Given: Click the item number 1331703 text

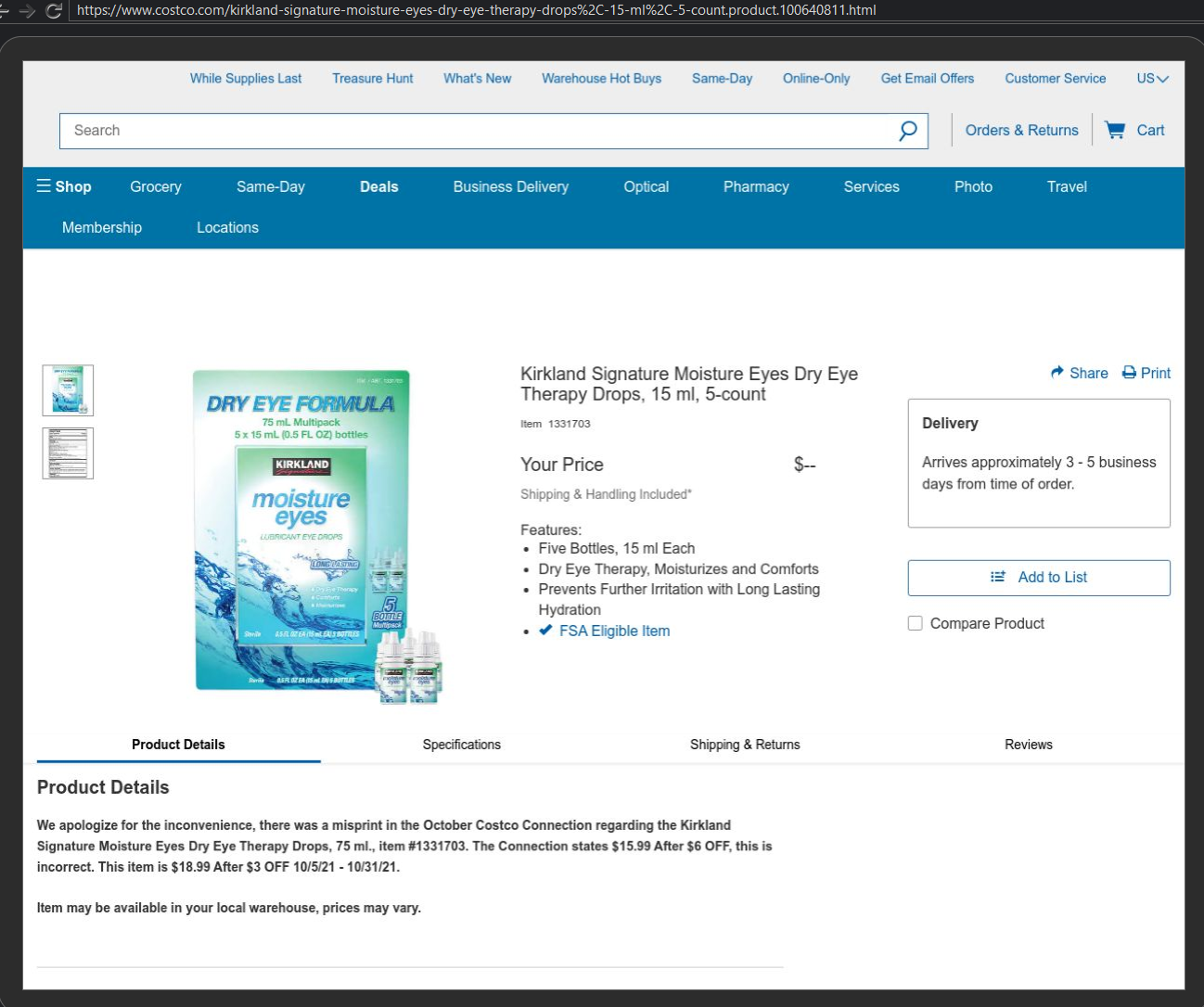Looking at the screenshot, I should point(570,424).
